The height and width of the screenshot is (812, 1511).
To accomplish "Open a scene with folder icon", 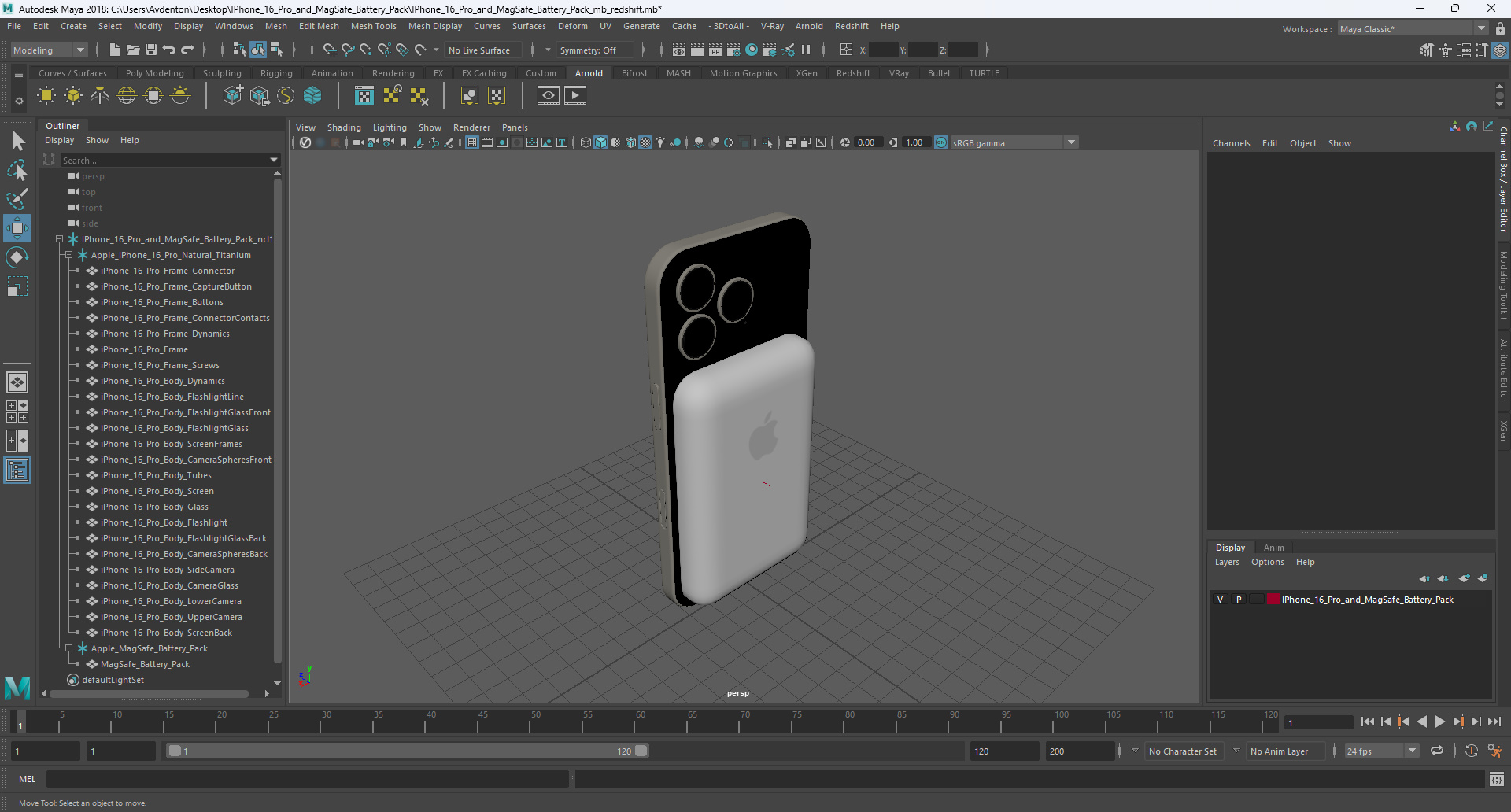I will tap(133, 50).
